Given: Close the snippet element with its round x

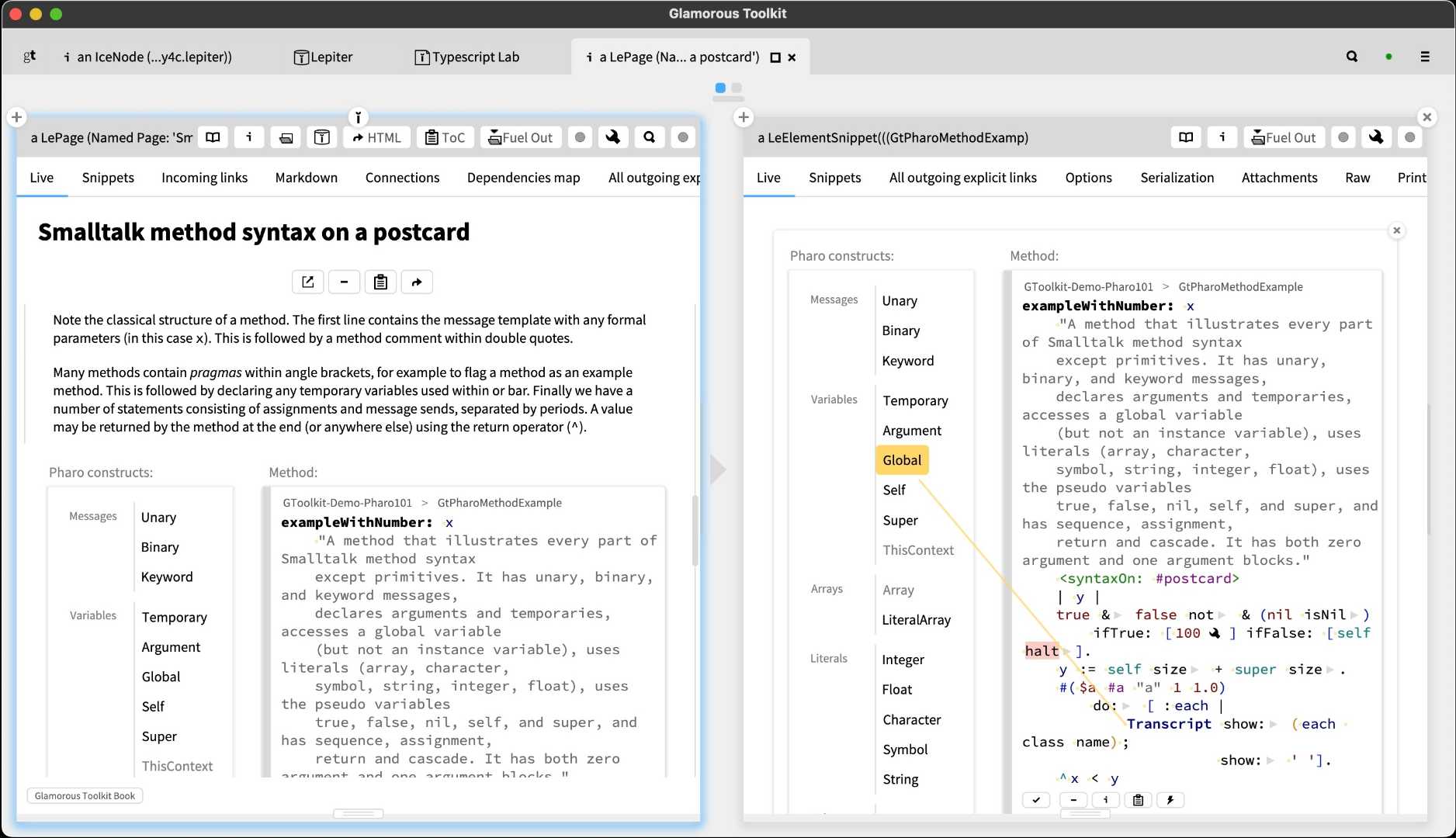Looking at the screenshot, I should point(1396,230).
